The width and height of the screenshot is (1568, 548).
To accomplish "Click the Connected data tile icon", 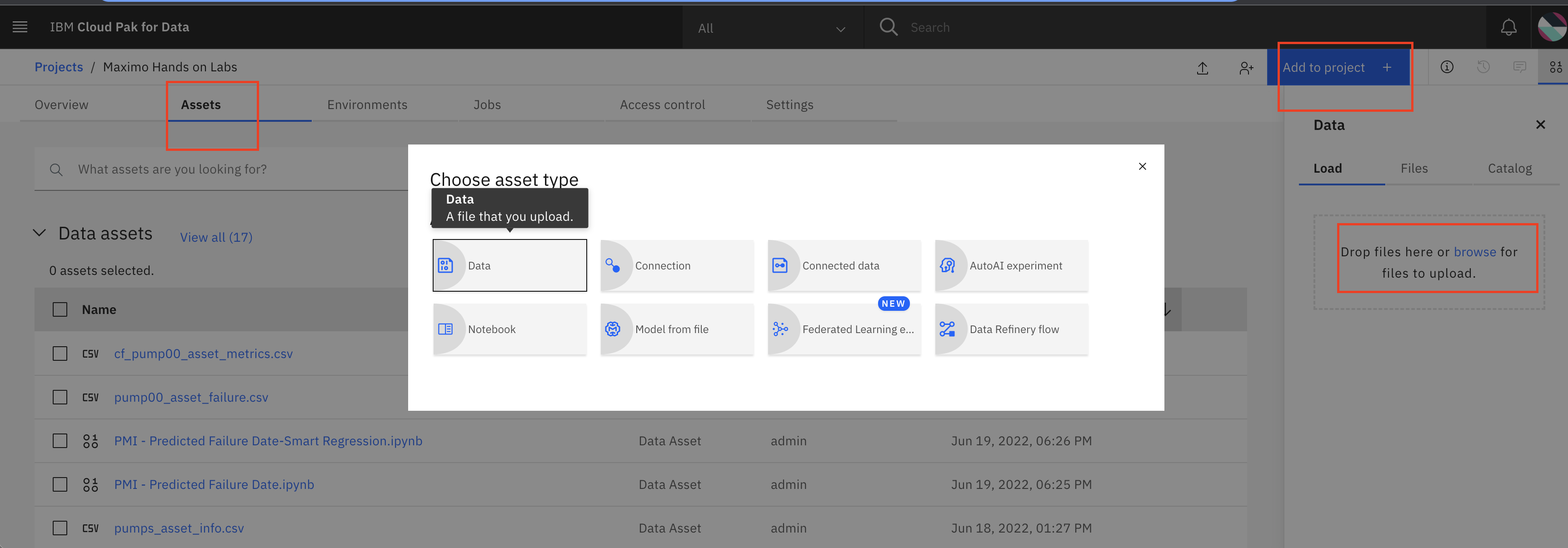I will click(x=780, y=265).
